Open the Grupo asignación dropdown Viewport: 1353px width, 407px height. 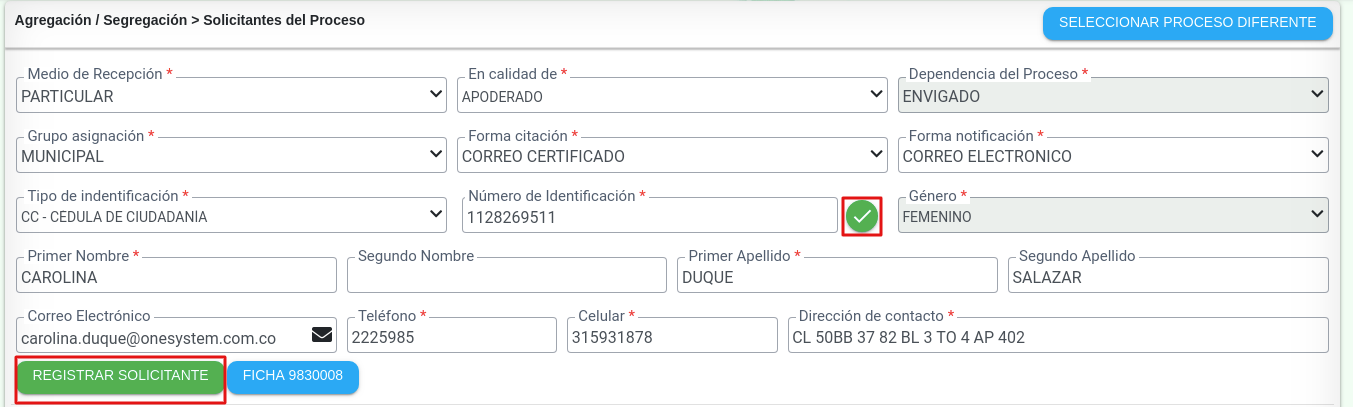coord(232,156)
